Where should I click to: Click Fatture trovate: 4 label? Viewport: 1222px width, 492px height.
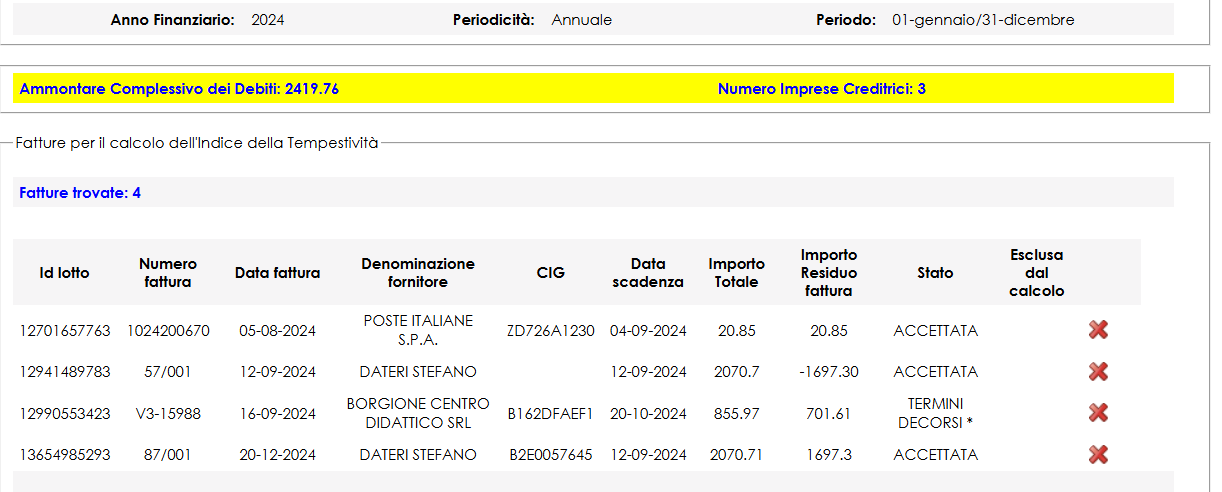(80, 192)
